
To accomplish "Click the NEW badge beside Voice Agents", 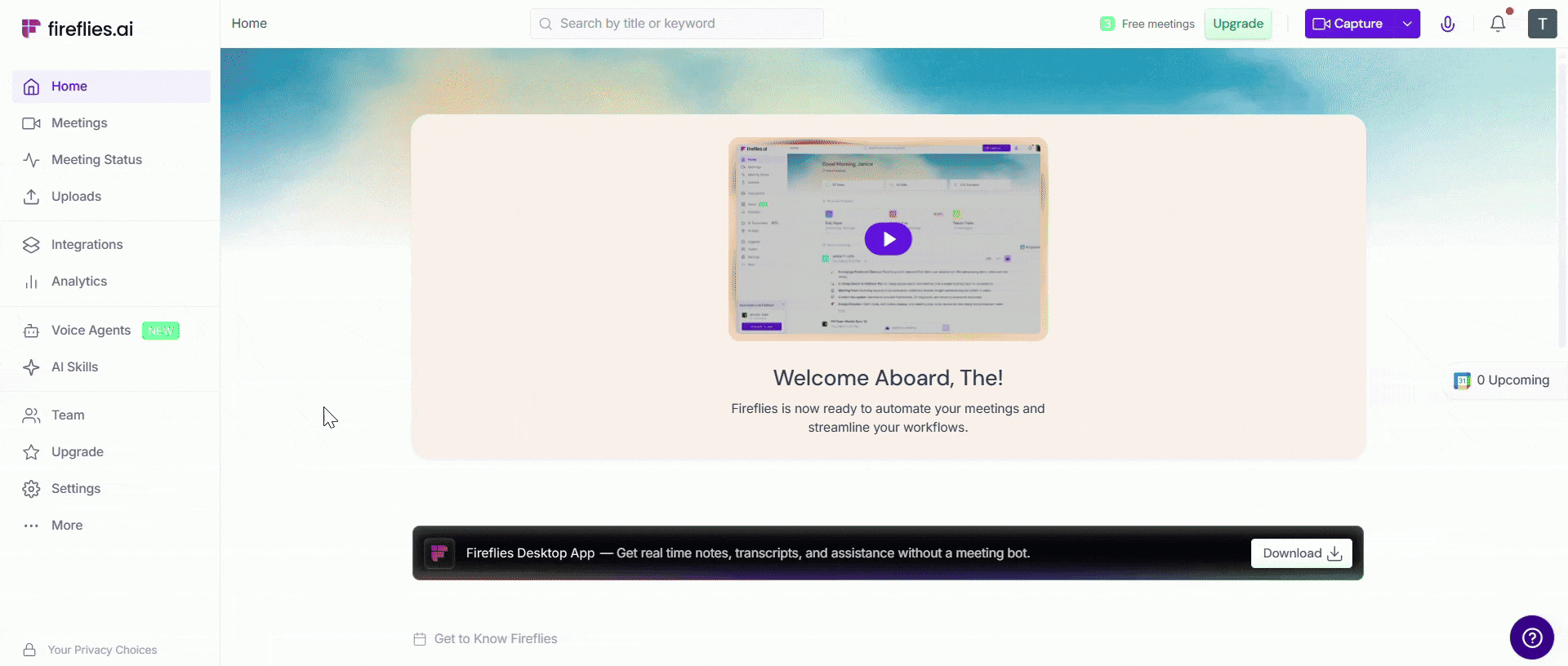I will (161, 331).
